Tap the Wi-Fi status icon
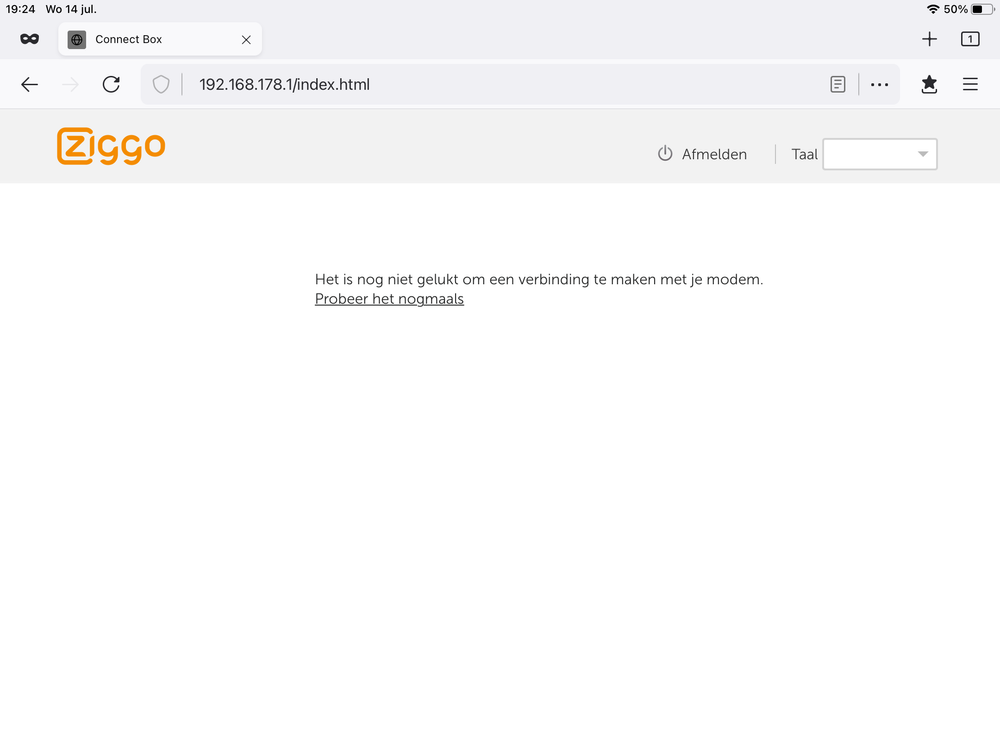This screenshot has width=1000, height=750. 933,9
